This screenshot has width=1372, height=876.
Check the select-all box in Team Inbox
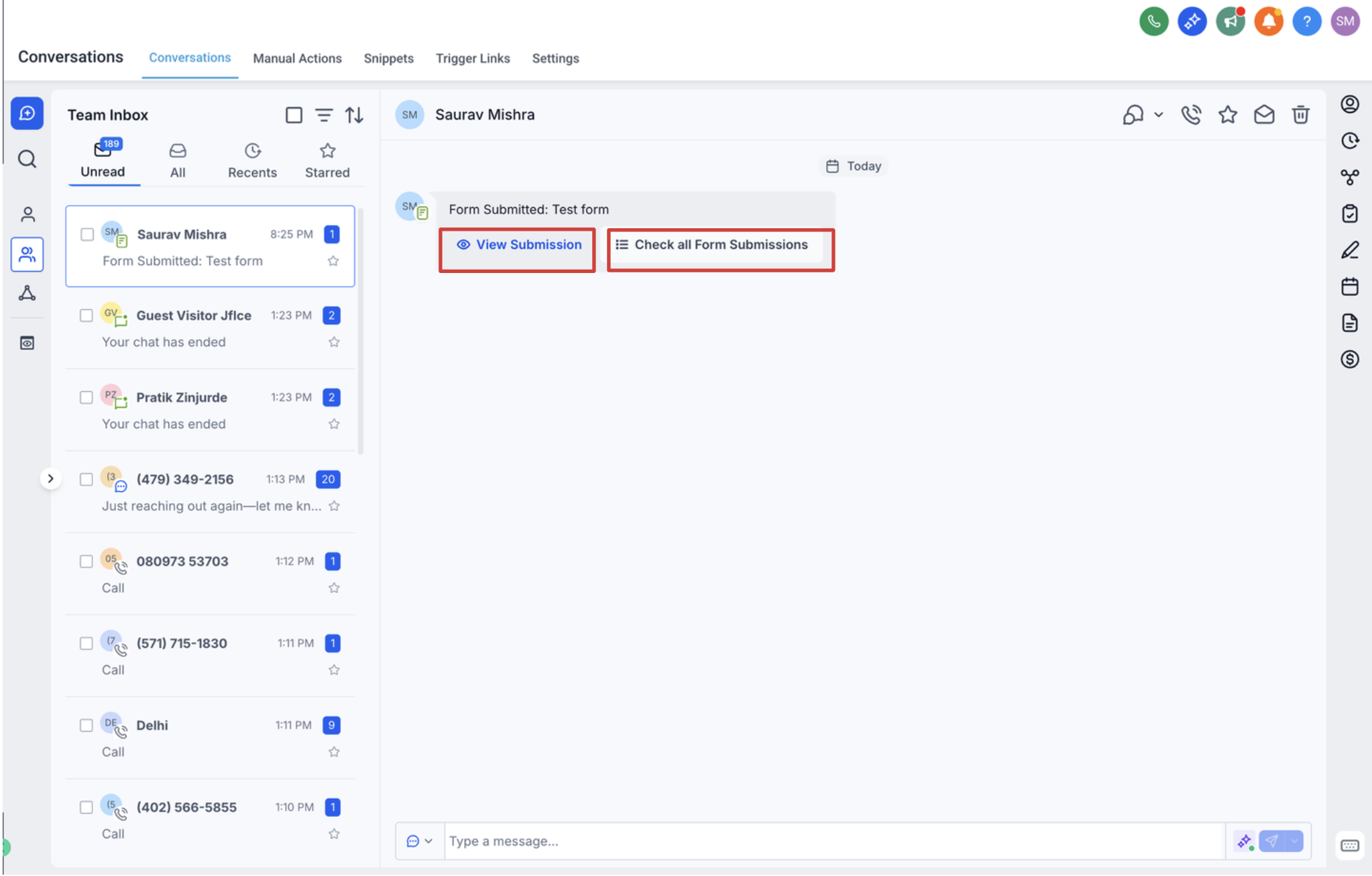coord(294,115)
